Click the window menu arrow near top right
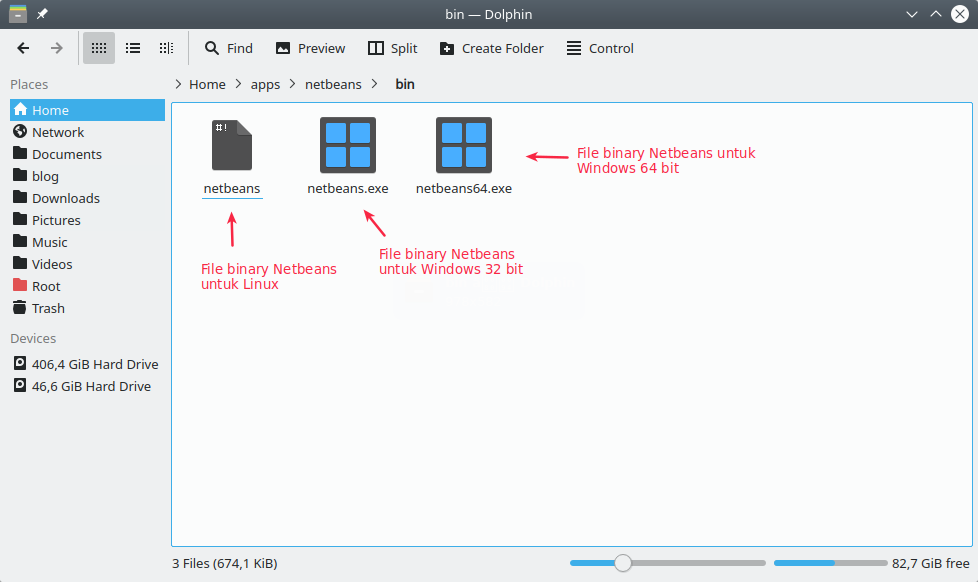 click(x=912, y=14)
